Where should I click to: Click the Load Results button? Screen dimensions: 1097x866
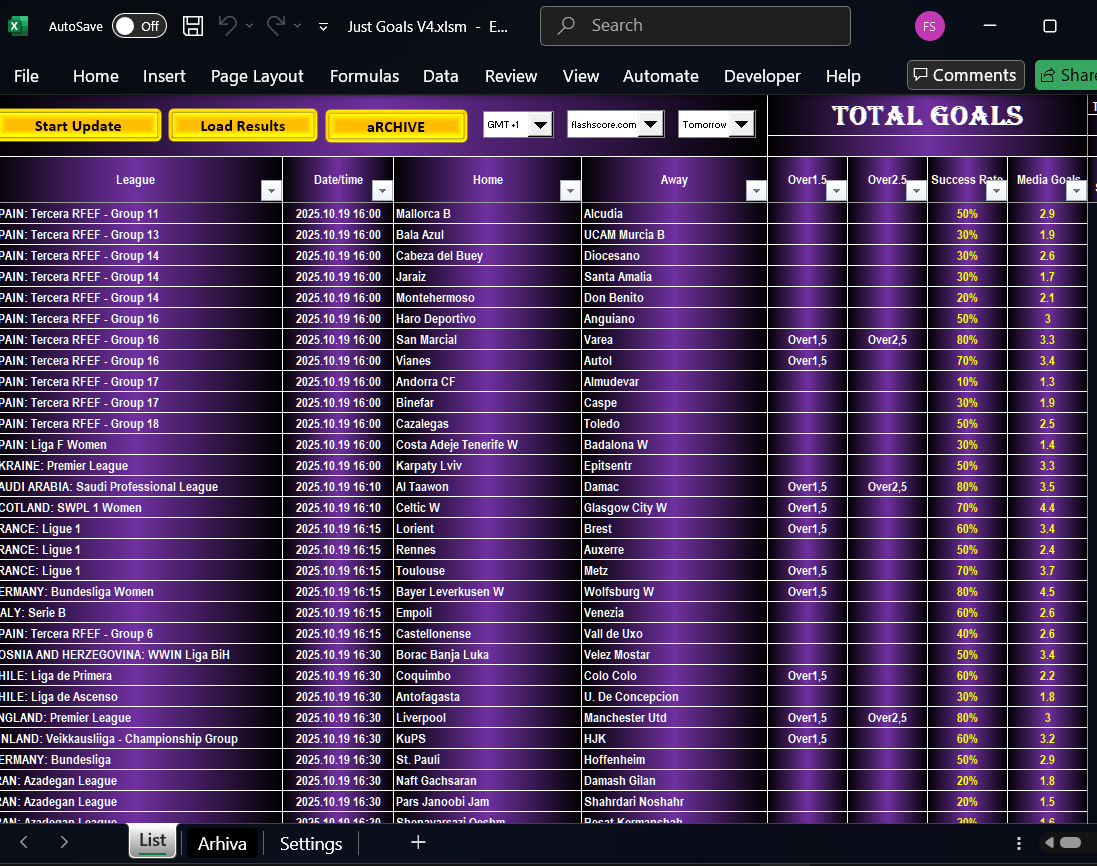pos(242,126)
